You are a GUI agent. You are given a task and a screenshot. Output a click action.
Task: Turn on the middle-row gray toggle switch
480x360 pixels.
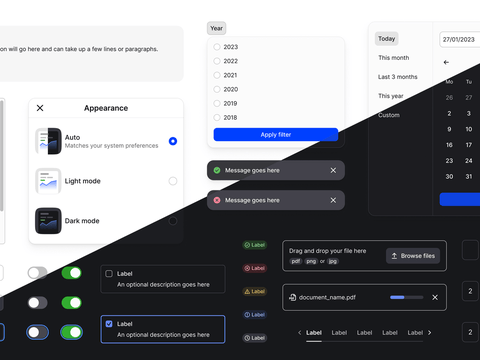point(38,303)
